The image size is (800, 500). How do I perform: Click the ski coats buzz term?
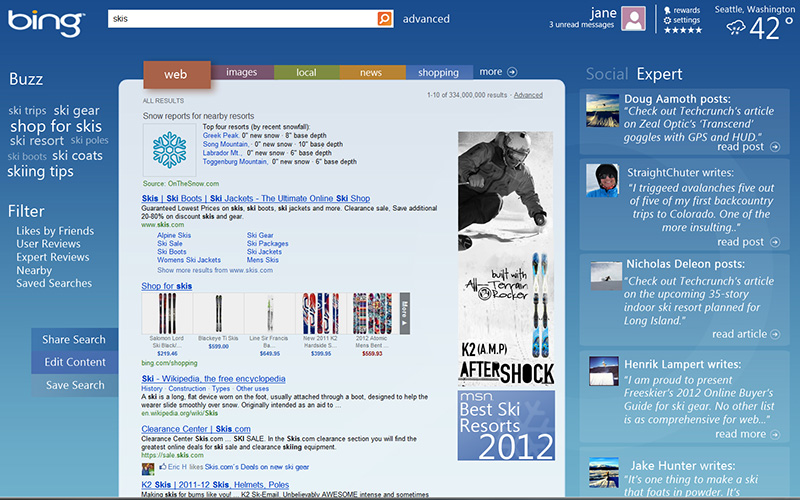point(77,156)
